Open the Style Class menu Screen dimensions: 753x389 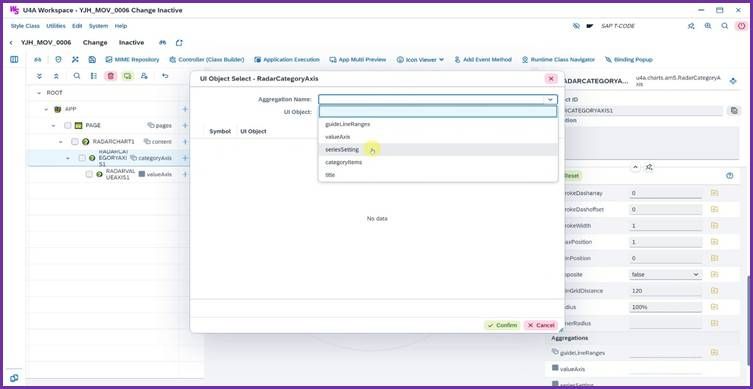coord(25,26)
